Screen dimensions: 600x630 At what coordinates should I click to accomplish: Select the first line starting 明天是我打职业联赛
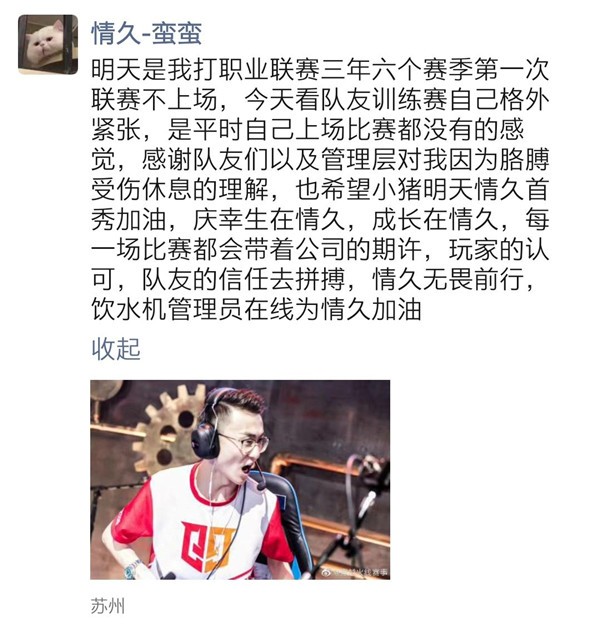tap(320, 70)
